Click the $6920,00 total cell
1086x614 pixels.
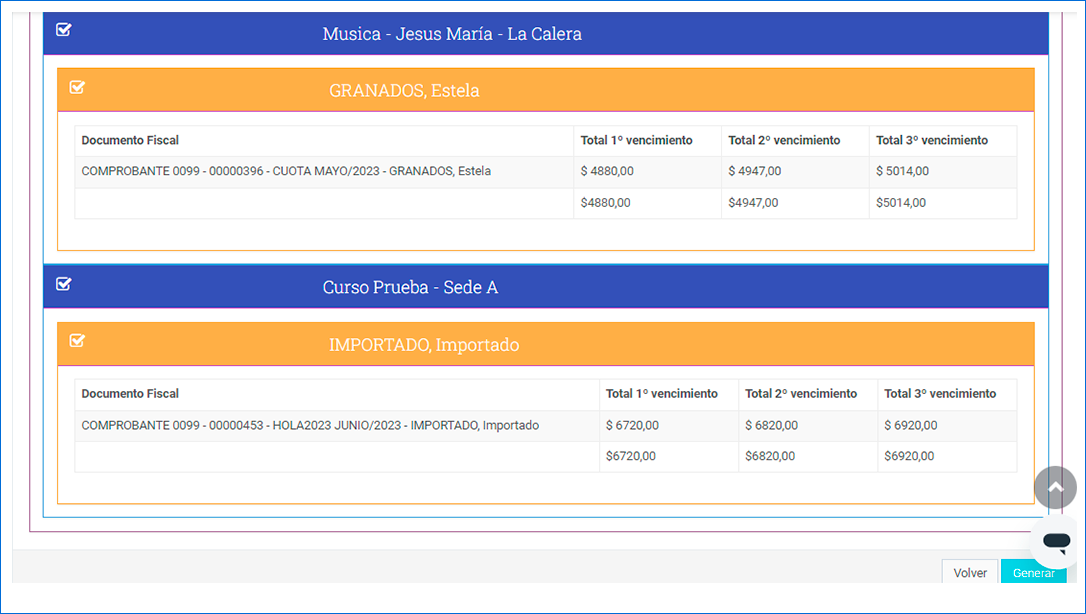point(909,457)
